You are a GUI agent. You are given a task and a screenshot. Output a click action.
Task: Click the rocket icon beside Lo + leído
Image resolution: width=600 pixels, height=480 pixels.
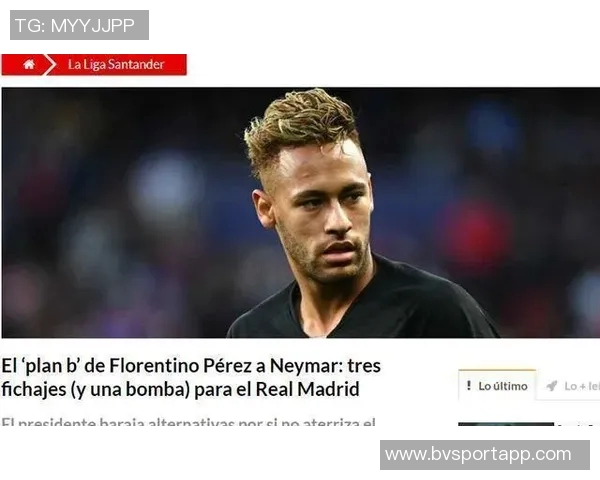(x=551, y=386)
